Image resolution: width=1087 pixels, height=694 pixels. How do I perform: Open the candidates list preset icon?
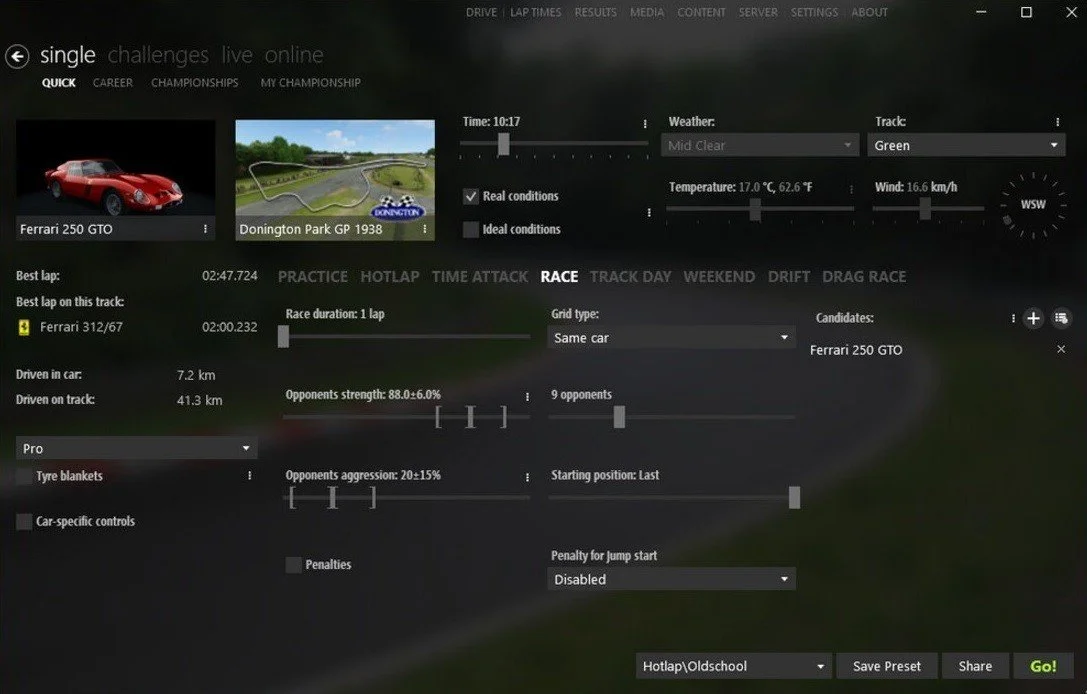[x=1061, y=318]
